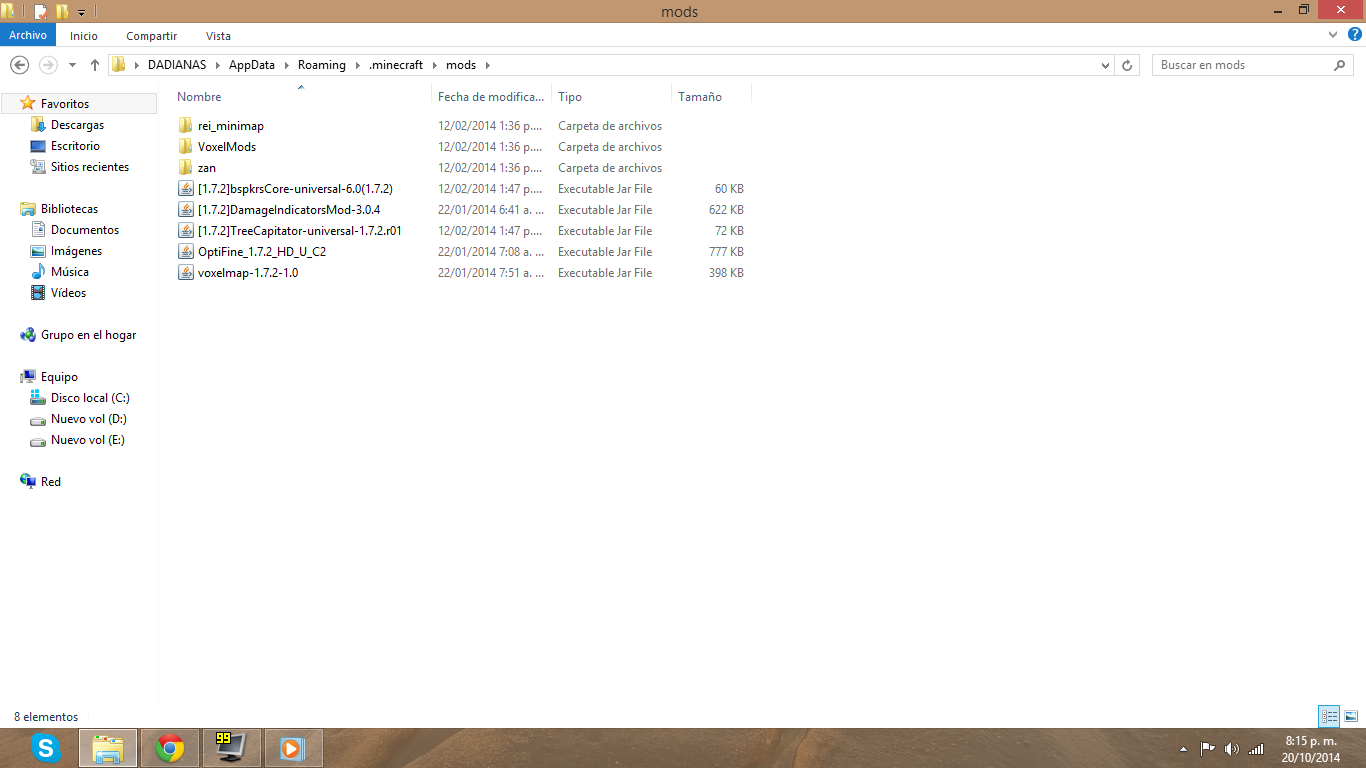The width and height of the screenshot is (1366, 768).
Task: Select the DamageIndicatorsMod jar file icon
Action: click(x=185, y=210)
